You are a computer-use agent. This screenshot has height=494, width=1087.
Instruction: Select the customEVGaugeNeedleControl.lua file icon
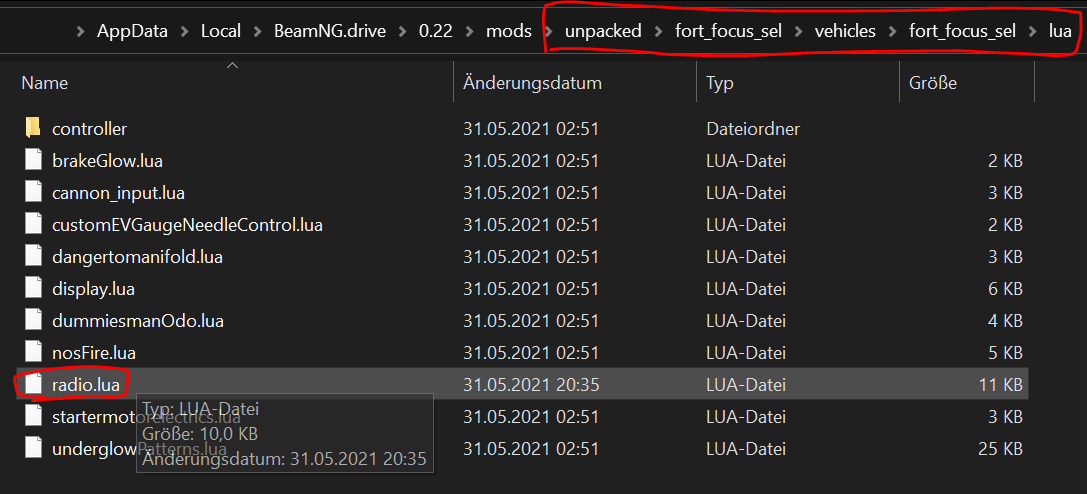(33, 224)
